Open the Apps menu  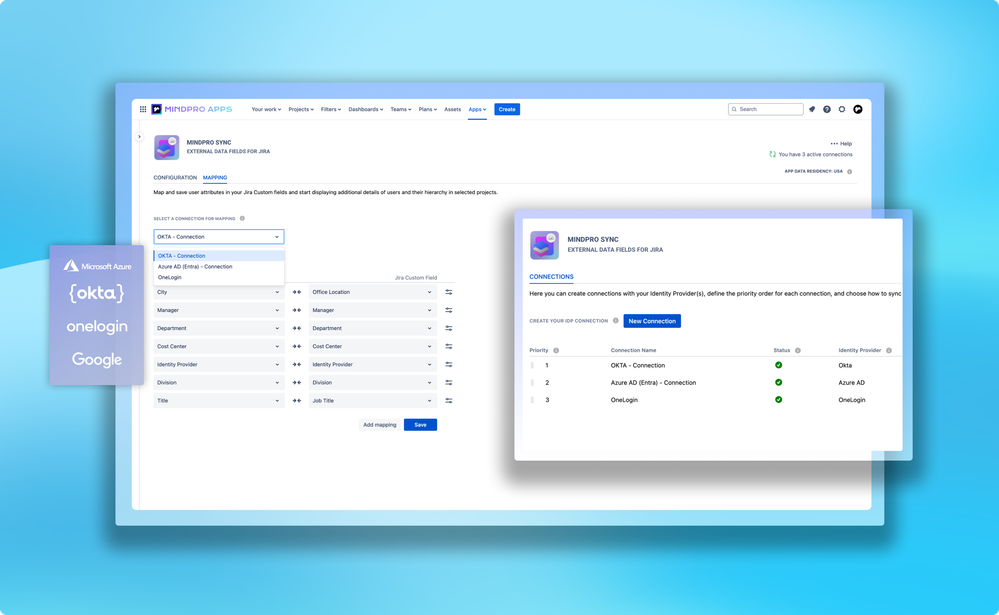[477, 109]
